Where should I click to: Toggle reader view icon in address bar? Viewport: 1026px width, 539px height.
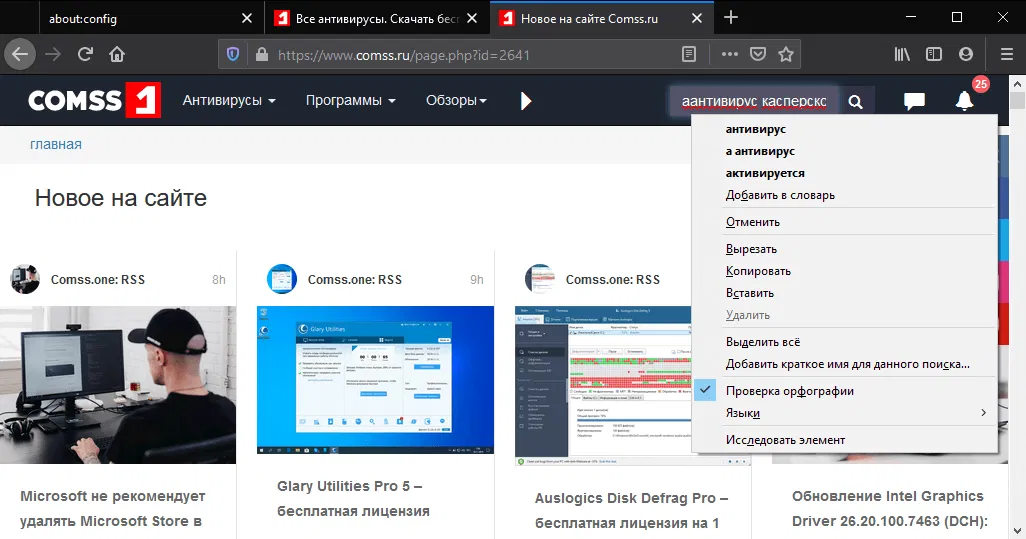pyautogui.click(x=688, y=54)
